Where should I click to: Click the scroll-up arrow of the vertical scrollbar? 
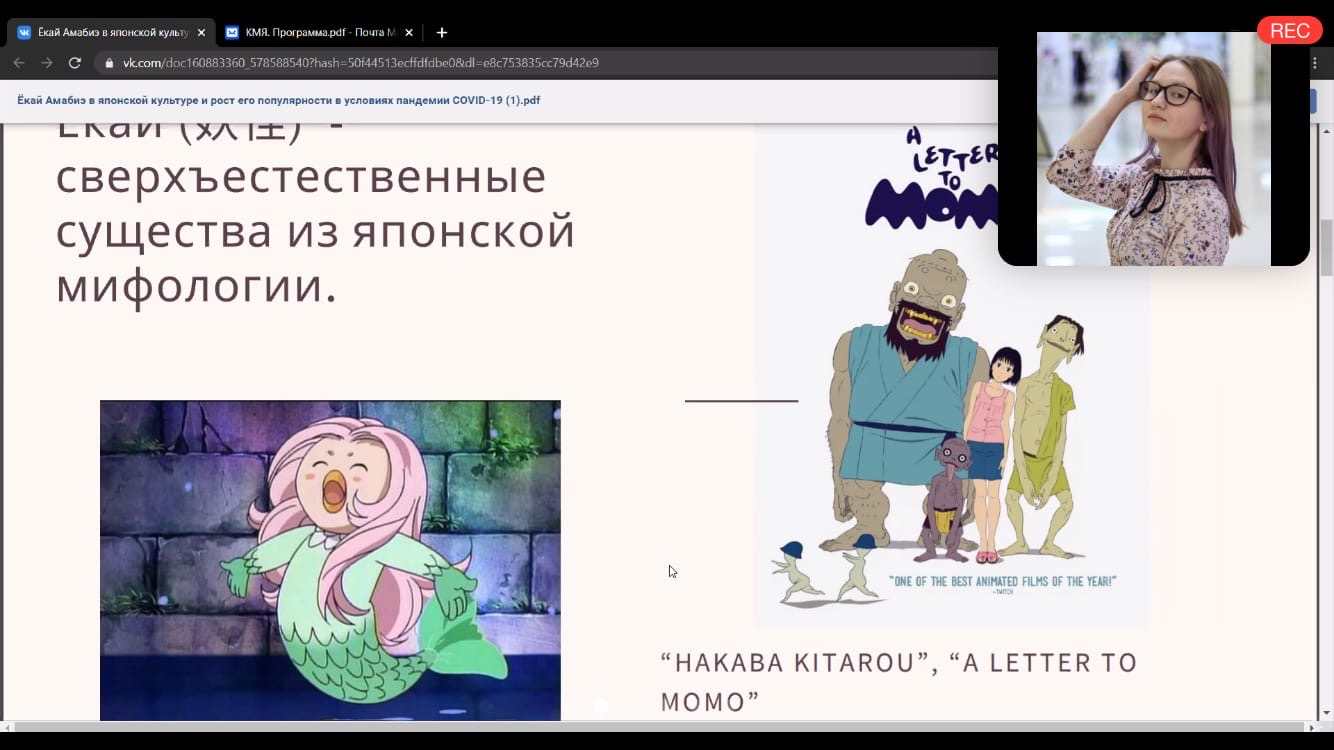(x=1326, y=132)
